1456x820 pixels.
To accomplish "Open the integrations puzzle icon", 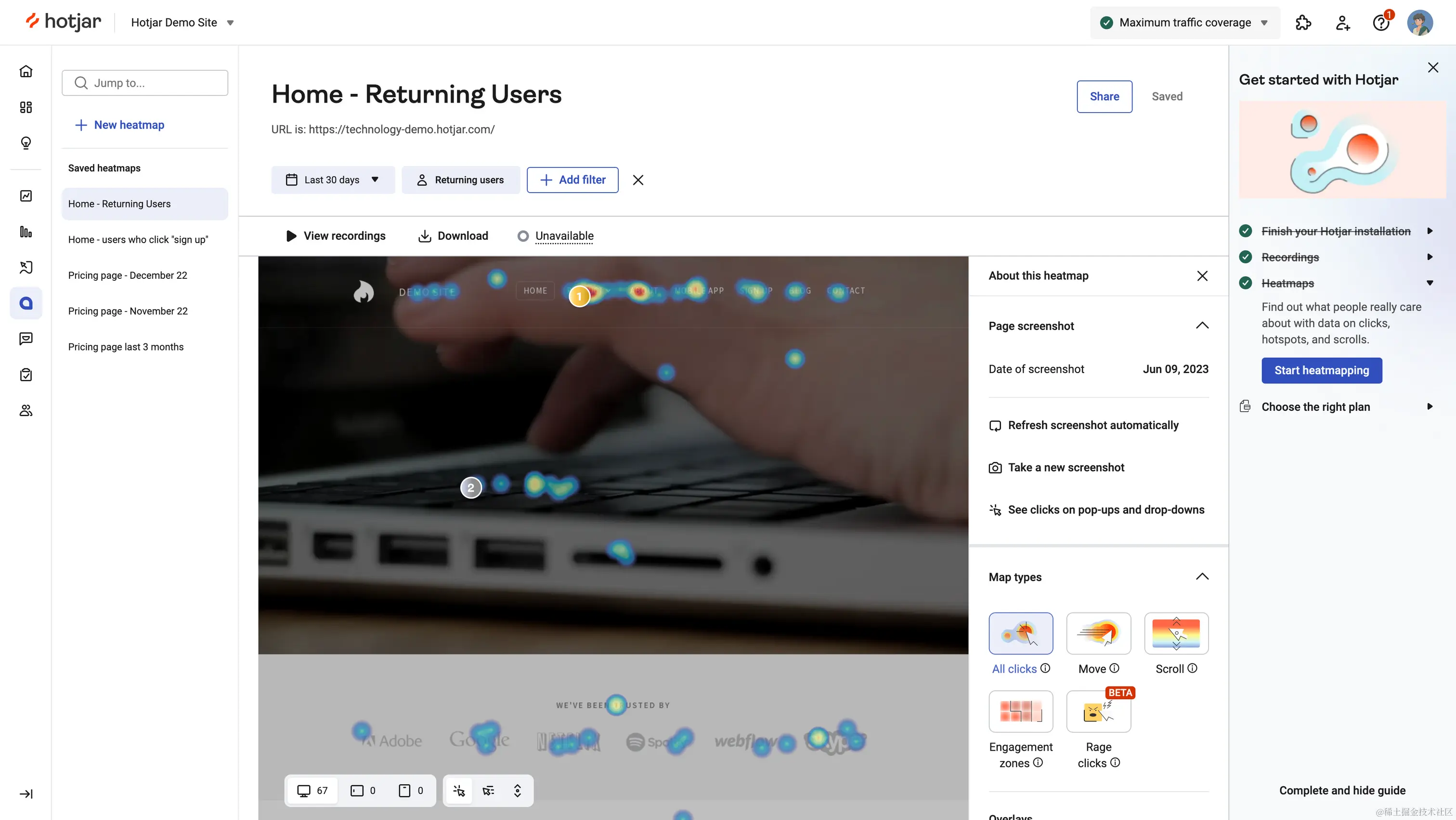I will (x=1303, y=23).
